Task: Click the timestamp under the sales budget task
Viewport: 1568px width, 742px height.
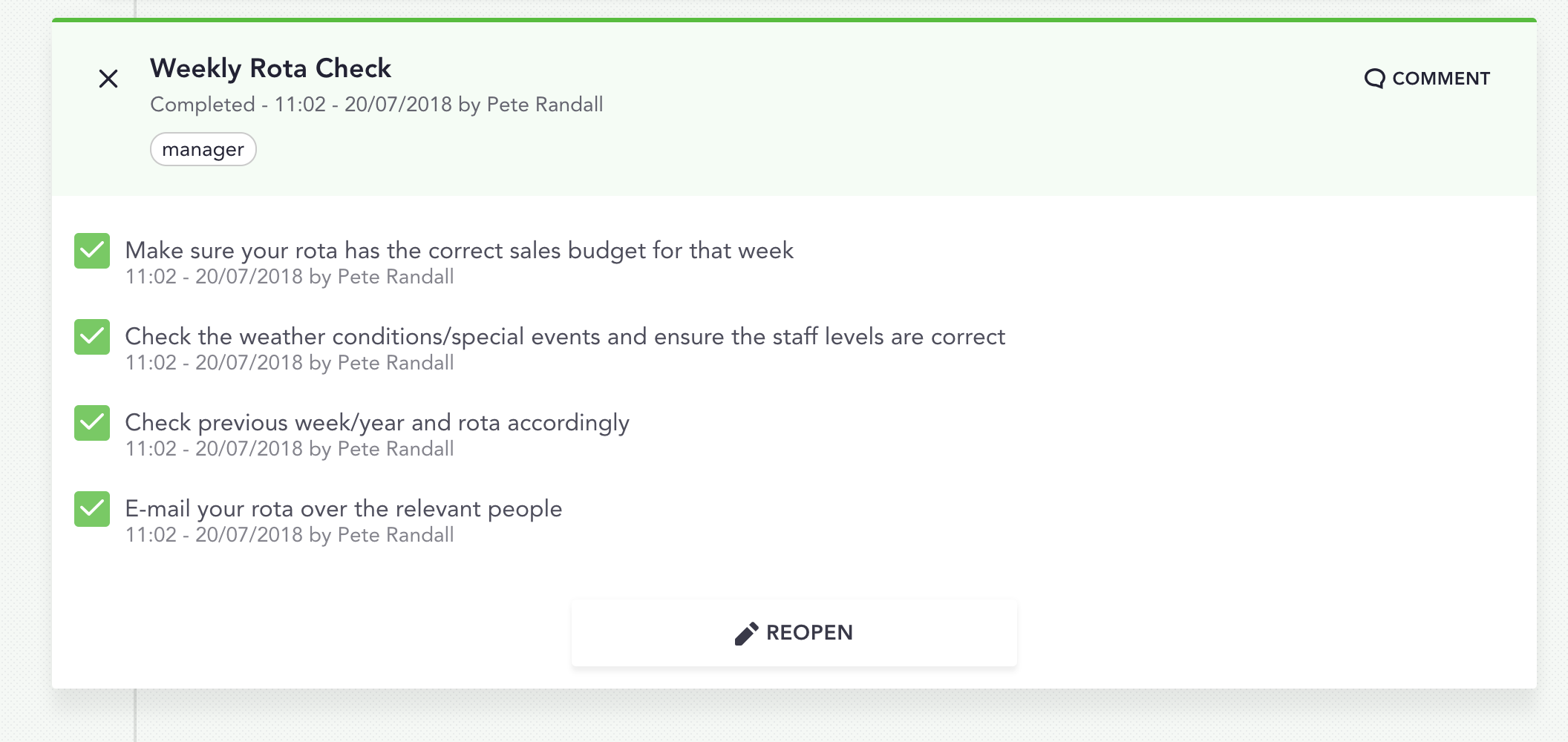Action: click(x=289, y=277)
